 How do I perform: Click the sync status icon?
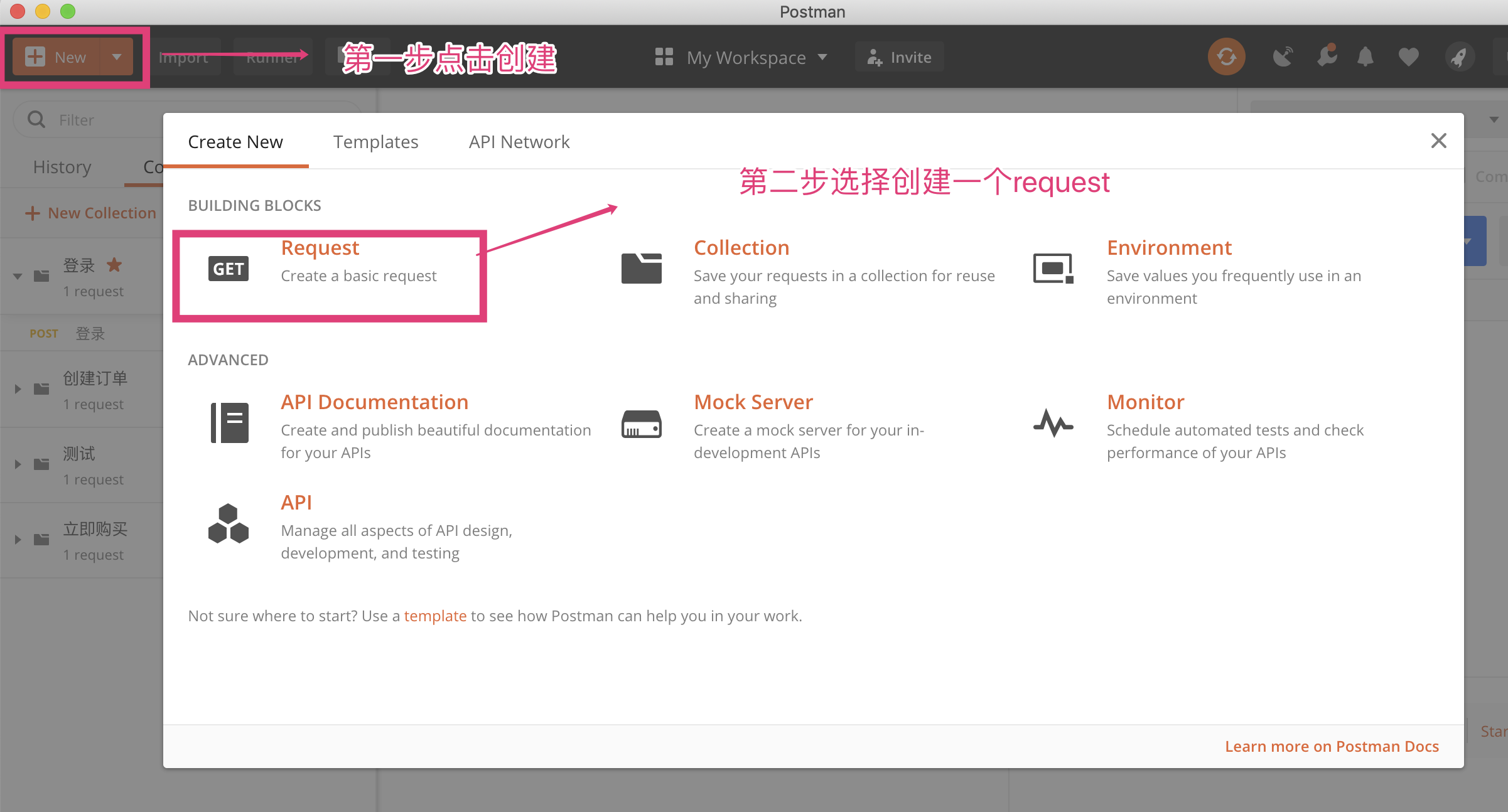click(x=1226, y=57)
